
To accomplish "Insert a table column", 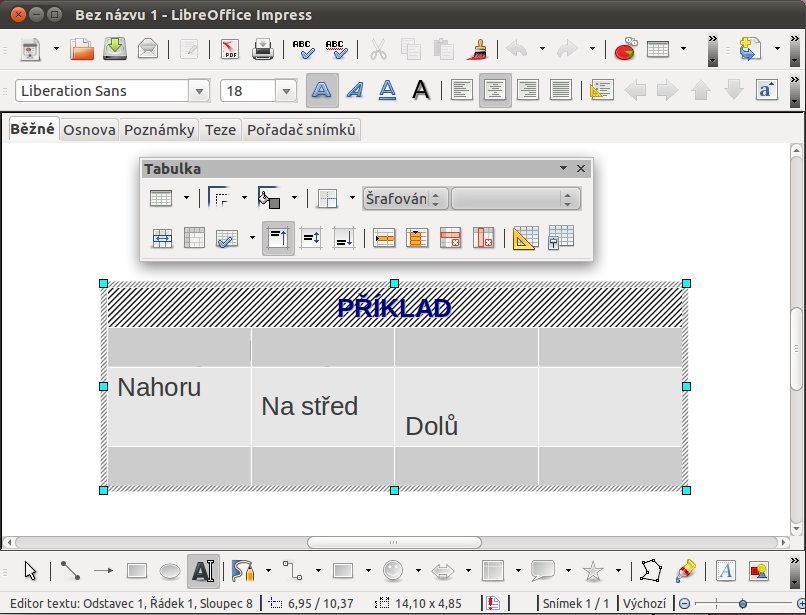I will (x=417, y=239).
